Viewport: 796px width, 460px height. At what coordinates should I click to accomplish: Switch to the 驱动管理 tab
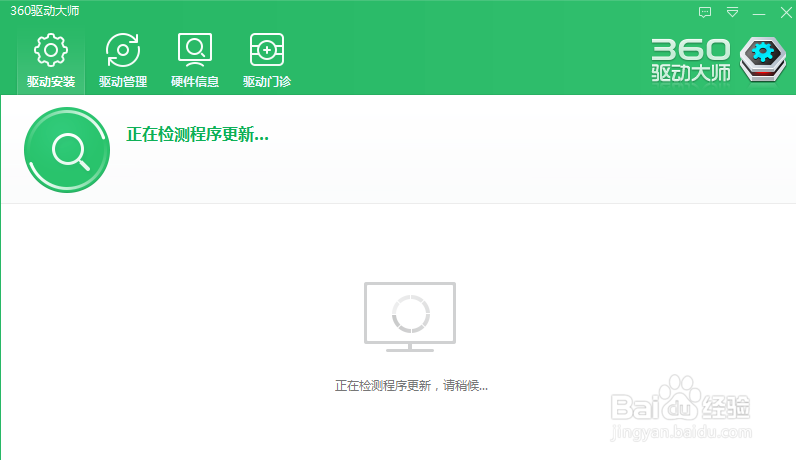[123, 61]
